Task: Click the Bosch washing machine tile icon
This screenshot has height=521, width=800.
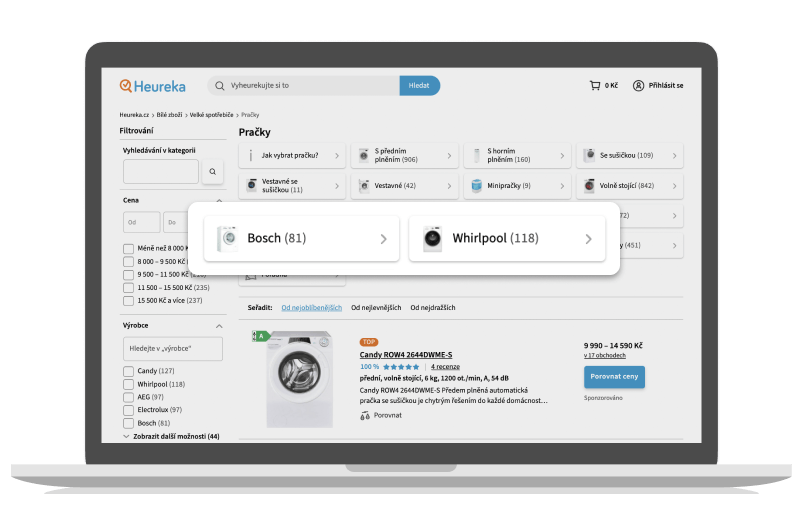Action: tap(227, 239)
